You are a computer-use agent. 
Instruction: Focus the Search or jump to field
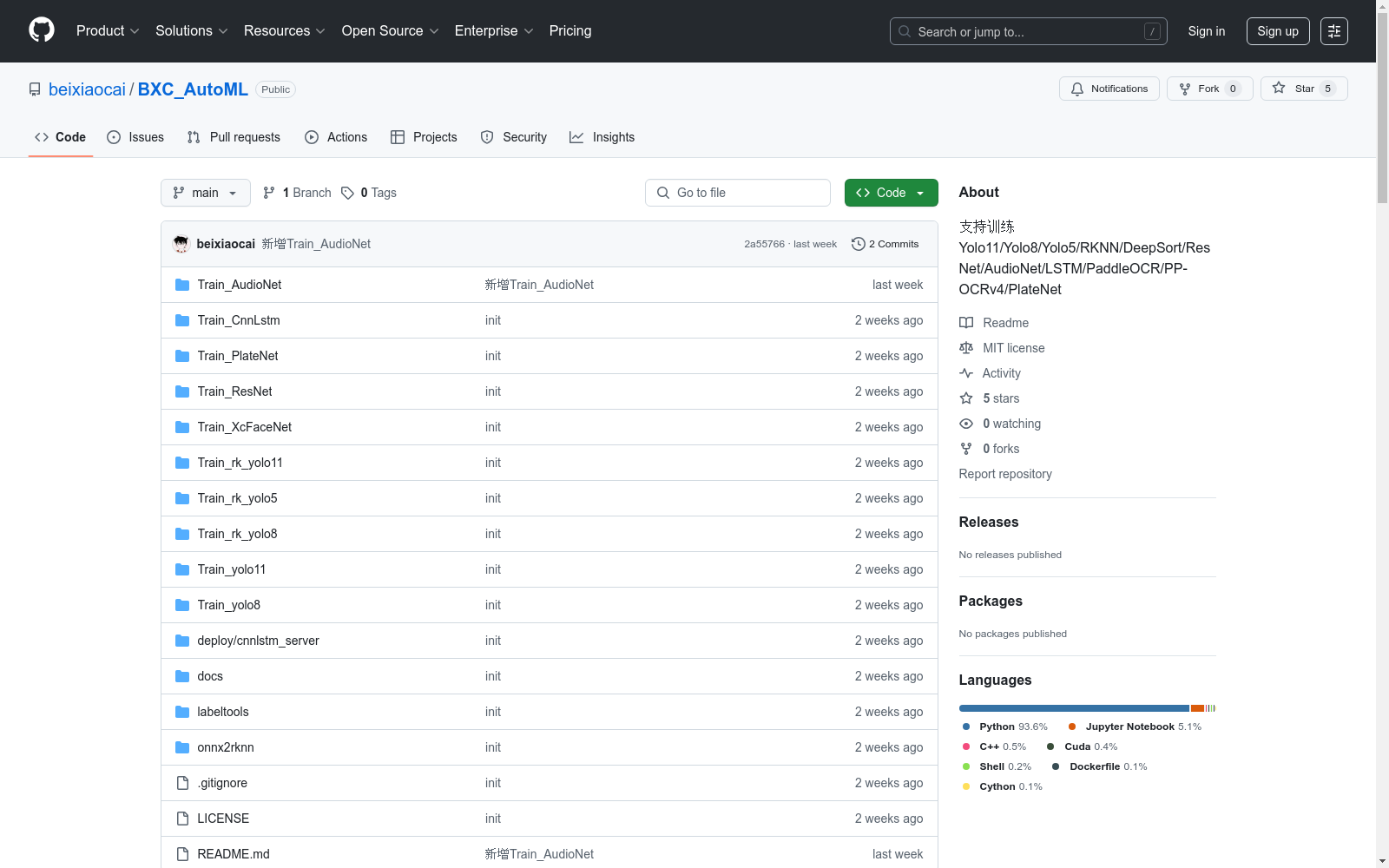[1029, 31]
